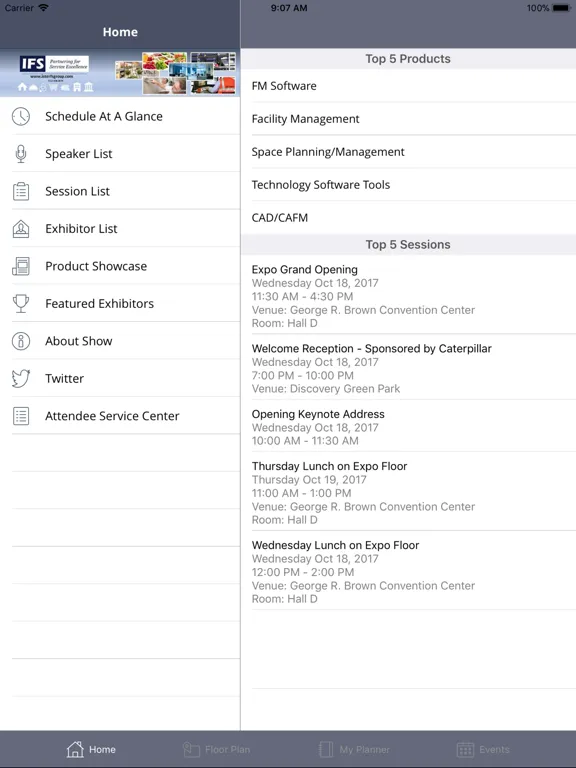Image resolution: width=576 pixels, height=768 pixels.
Task: Select Space Planning/Management product
Action: point(408,152)
